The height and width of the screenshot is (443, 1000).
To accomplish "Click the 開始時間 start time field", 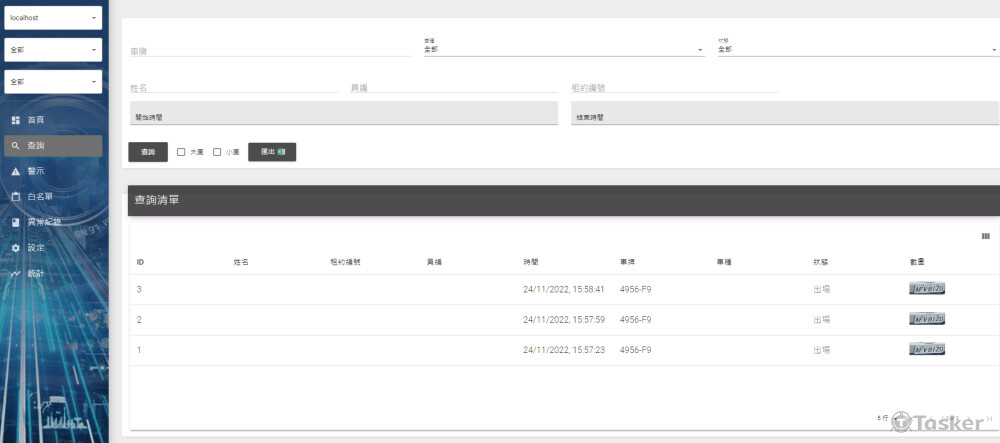I will [x=343, y=116].
